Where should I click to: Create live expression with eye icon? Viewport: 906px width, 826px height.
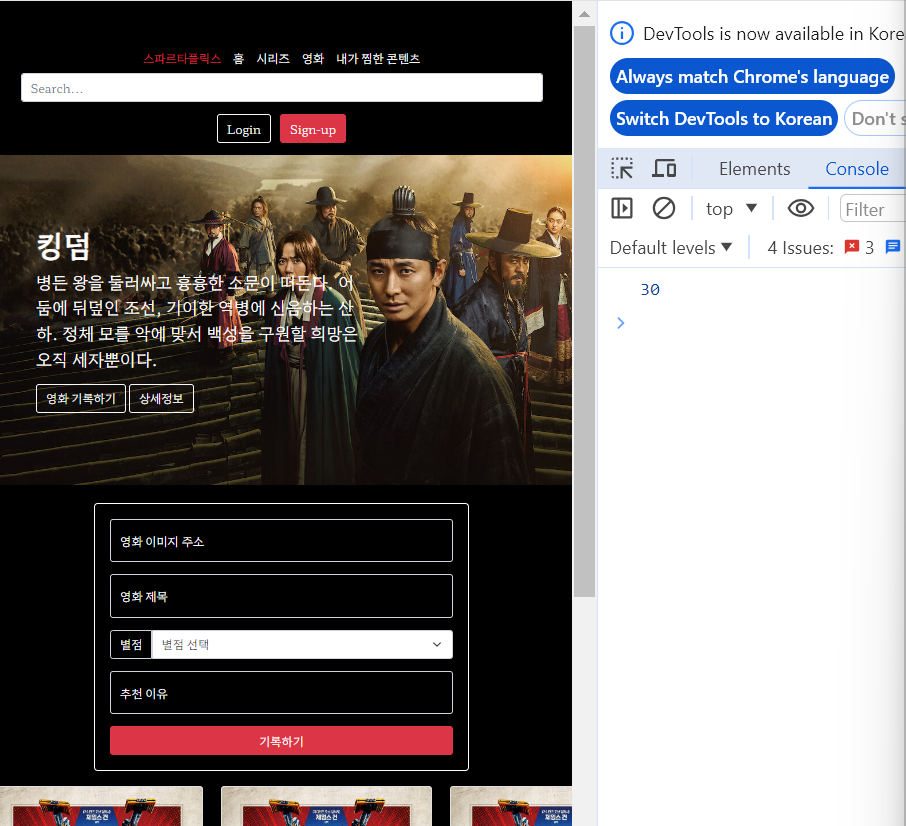point(800,208)
